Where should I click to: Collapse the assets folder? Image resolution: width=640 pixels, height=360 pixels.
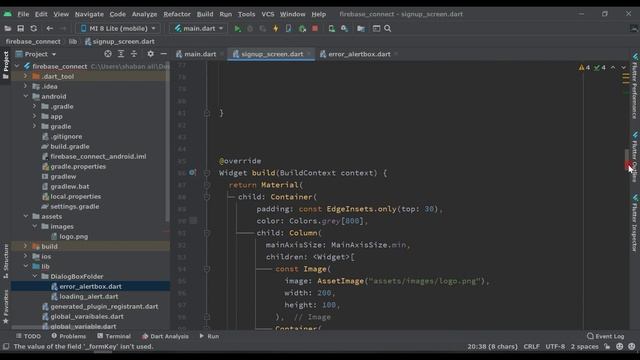26,216
